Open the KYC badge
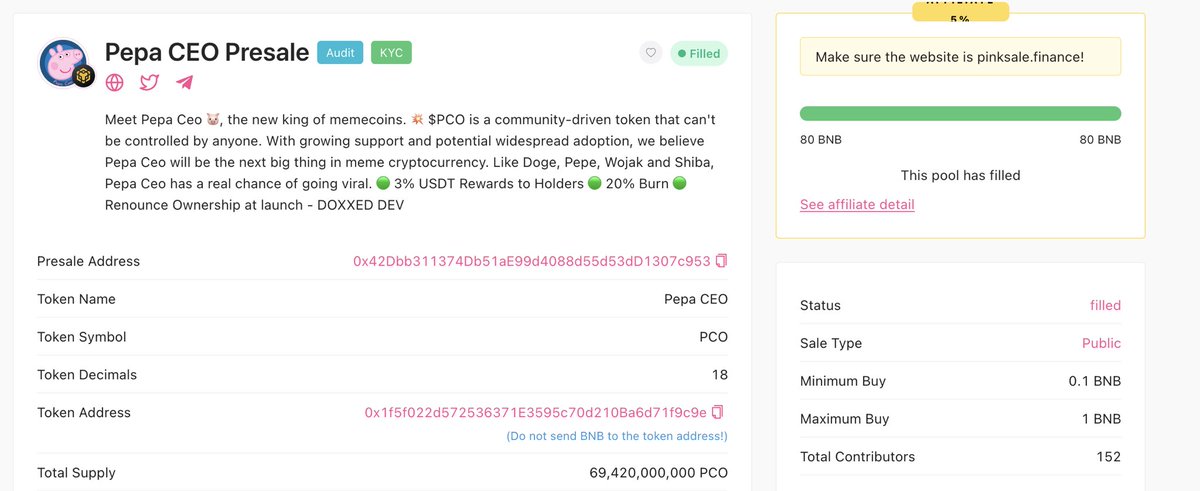The image size is (1200, 491). [391, 53]
